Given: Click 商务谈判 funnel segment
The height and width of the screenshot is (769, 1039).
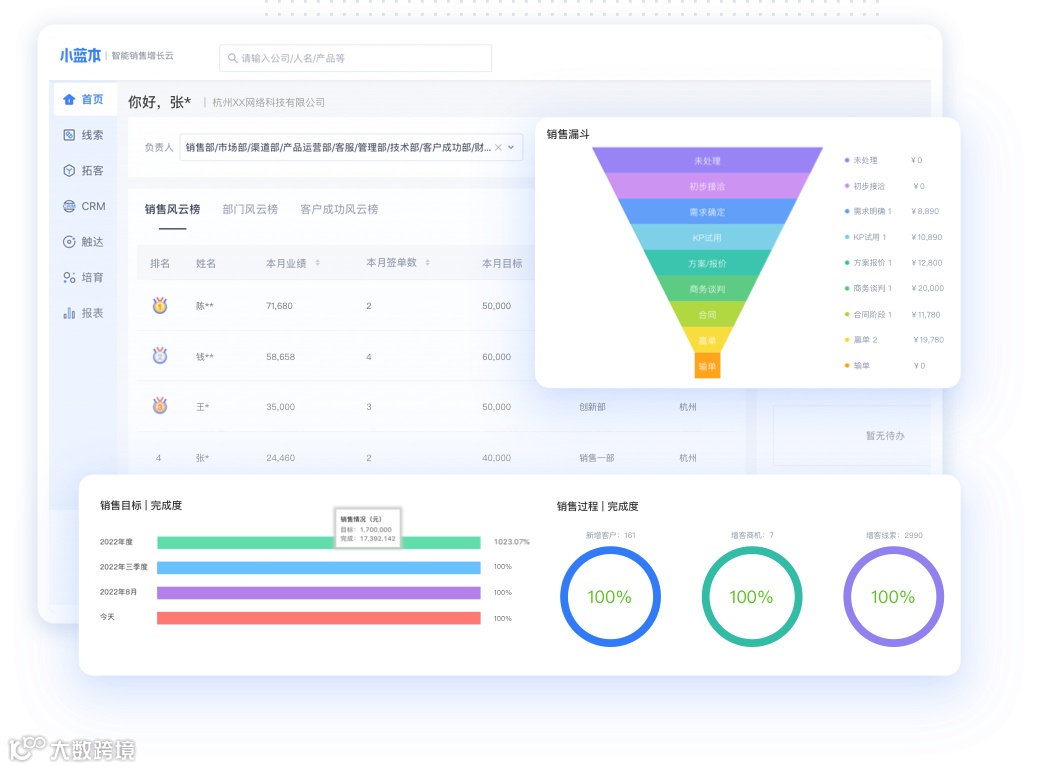Looking at the screenshot, I should pos(707,289).
